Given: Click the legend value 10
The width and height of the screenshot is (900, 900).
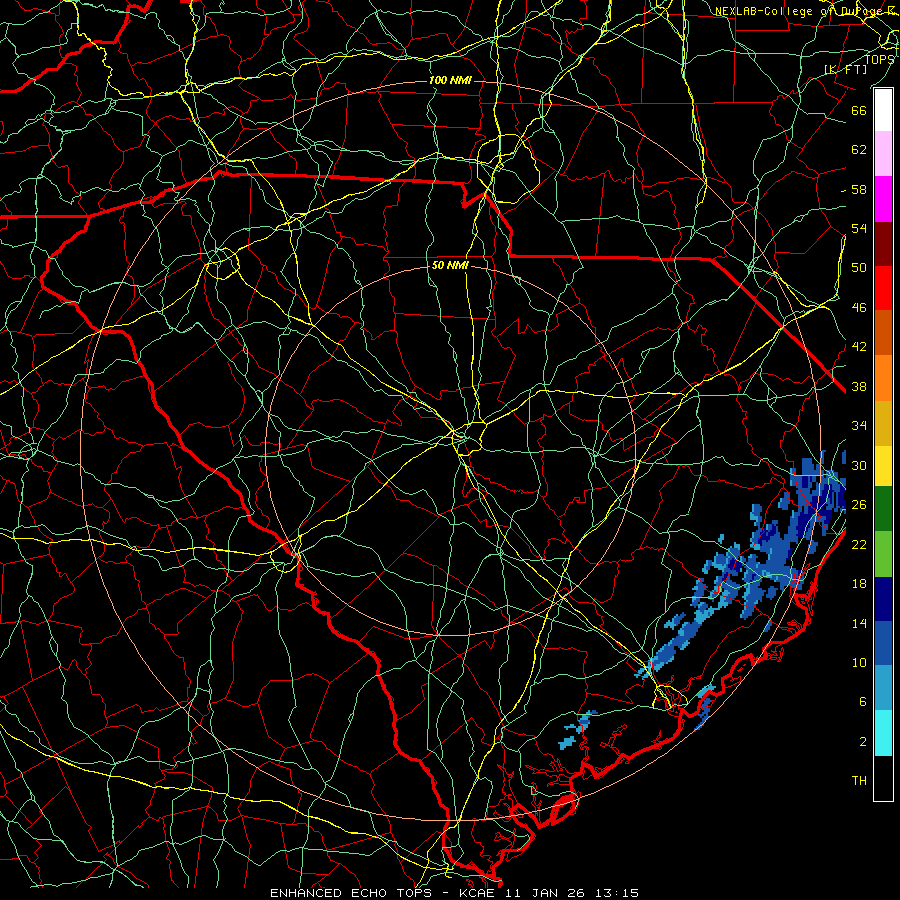Looking at the screenshot, I should click(x=859, y=662).
